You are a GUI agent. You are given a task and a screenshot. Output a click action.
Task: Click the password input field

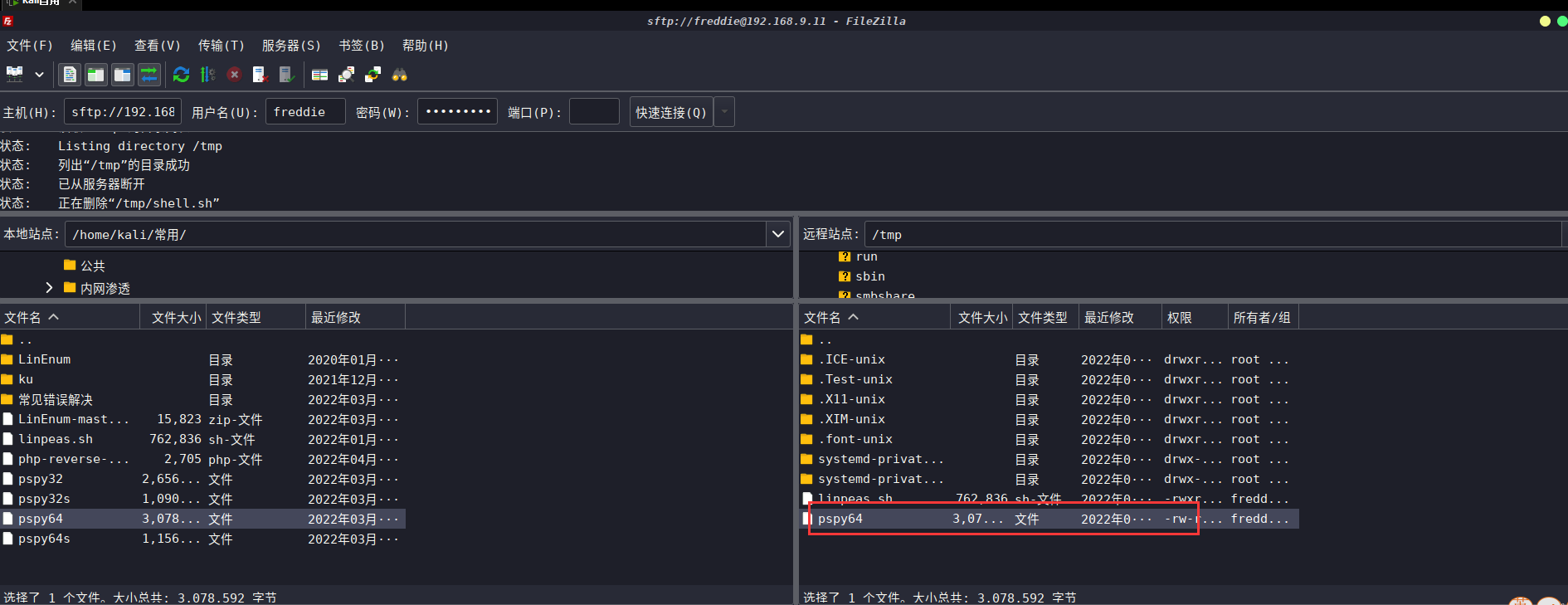pos(457,111)
